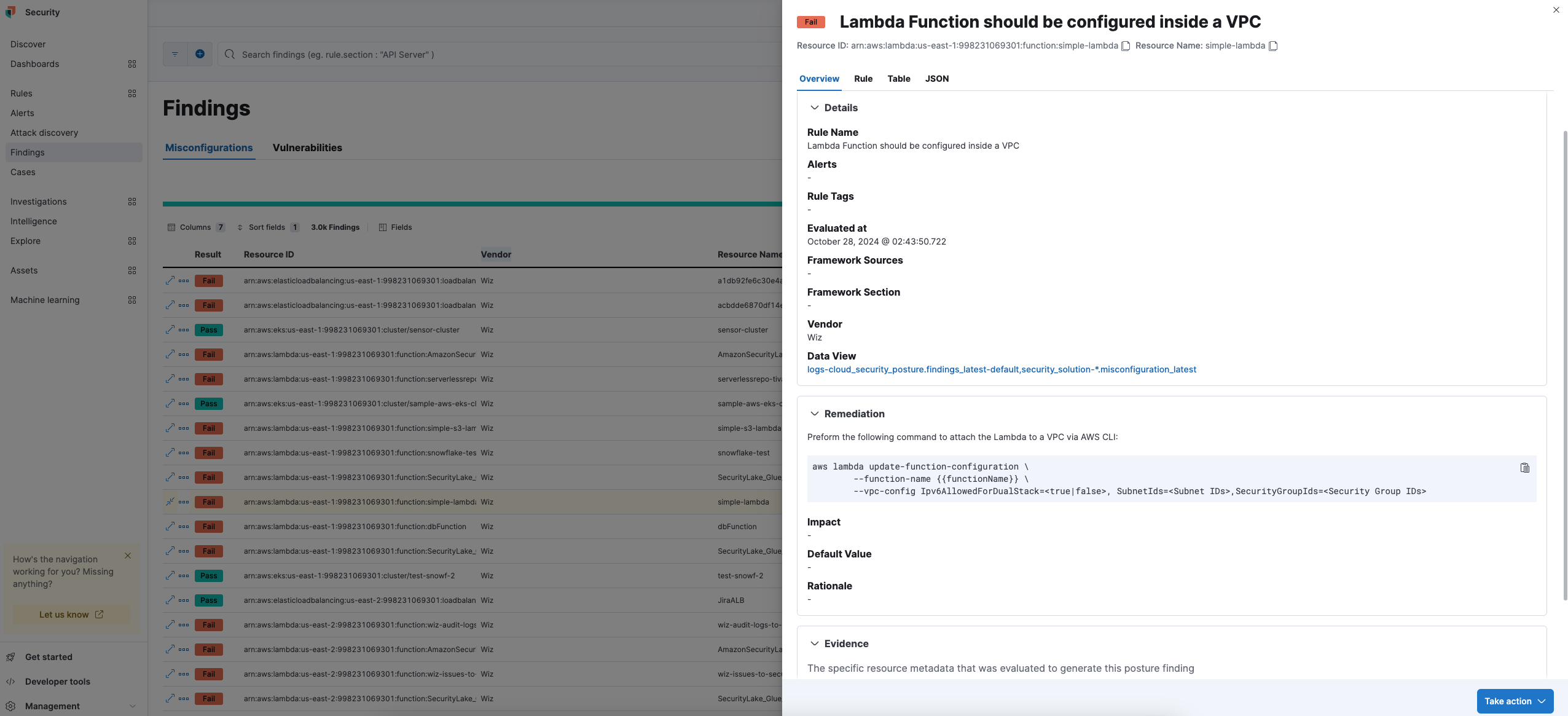Click the Elastic Security logo icon
Image resolution: width=1568 pixels, height=716 pixels.
click(x=10, y=12)
